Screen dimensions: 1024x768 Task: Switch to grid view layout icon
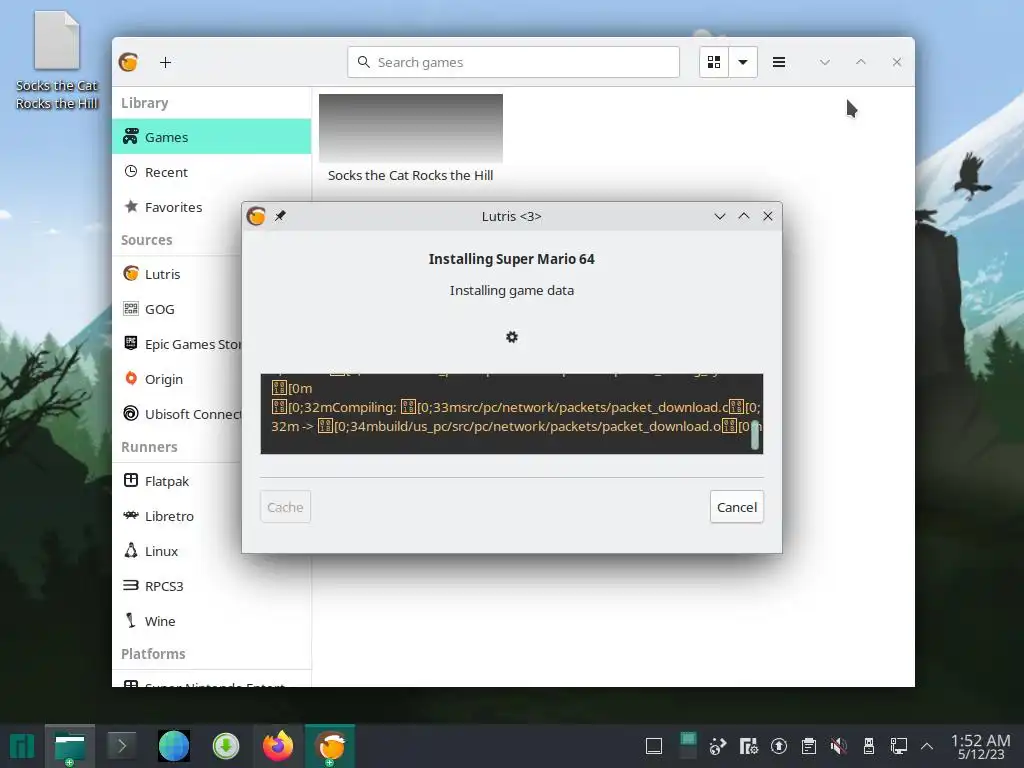coord(714,62)
